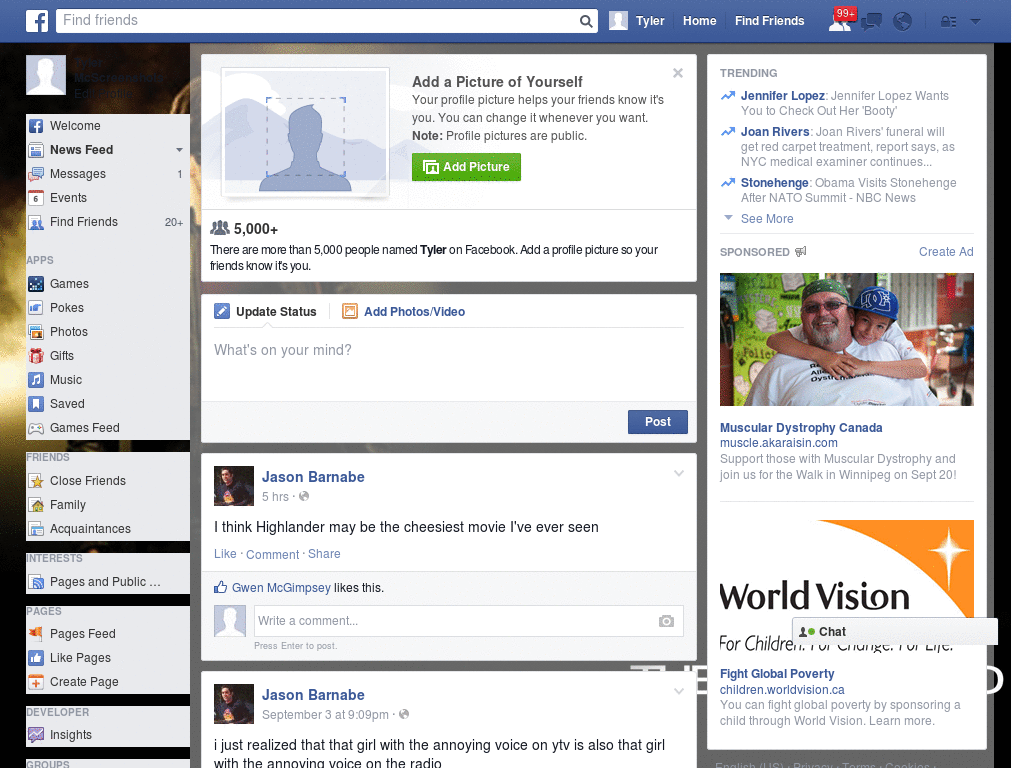Click Home in the top bar
The width and height of the screenshot is (1024, 768).
click(x=699, y=21)
